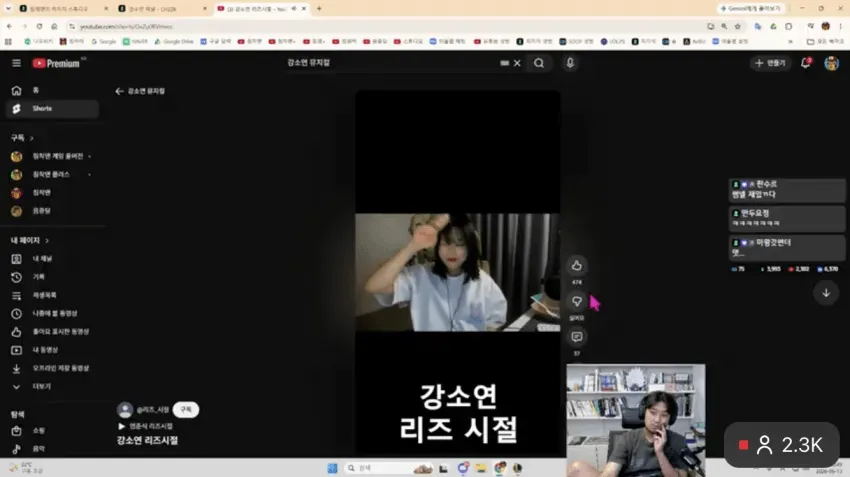Subscribe with the 구독 button
This screenshot has height=477, width=850.
tap(186, 410)
